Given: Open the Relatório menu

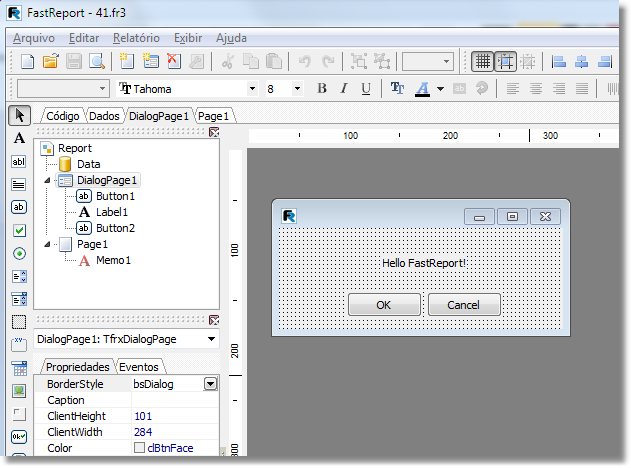Looking at the screenshot, I should coord(136,38).
